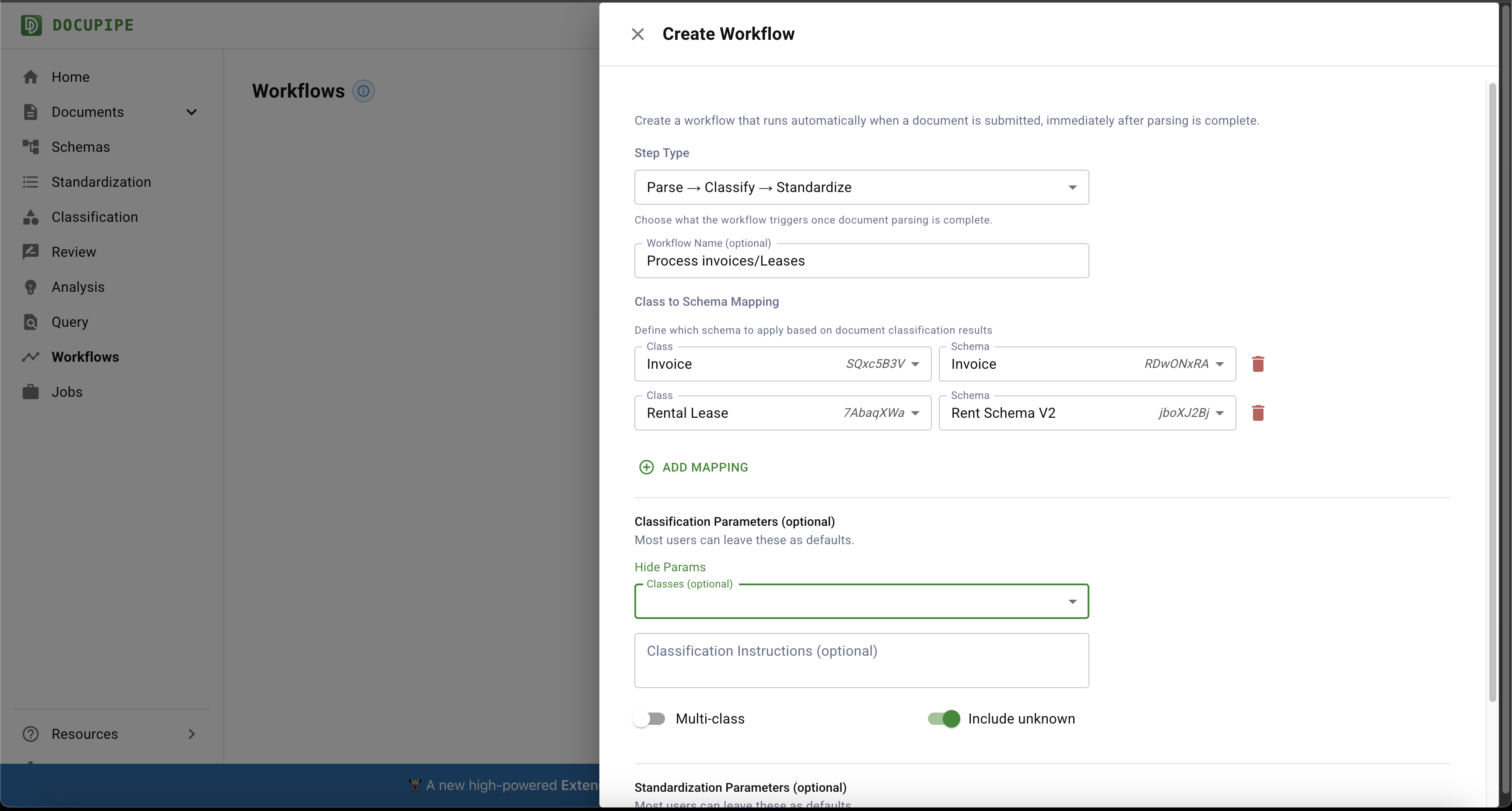The image size is (1512, 811).
Task: Open Schemas from sidebar icon
Action: [31, 147]
